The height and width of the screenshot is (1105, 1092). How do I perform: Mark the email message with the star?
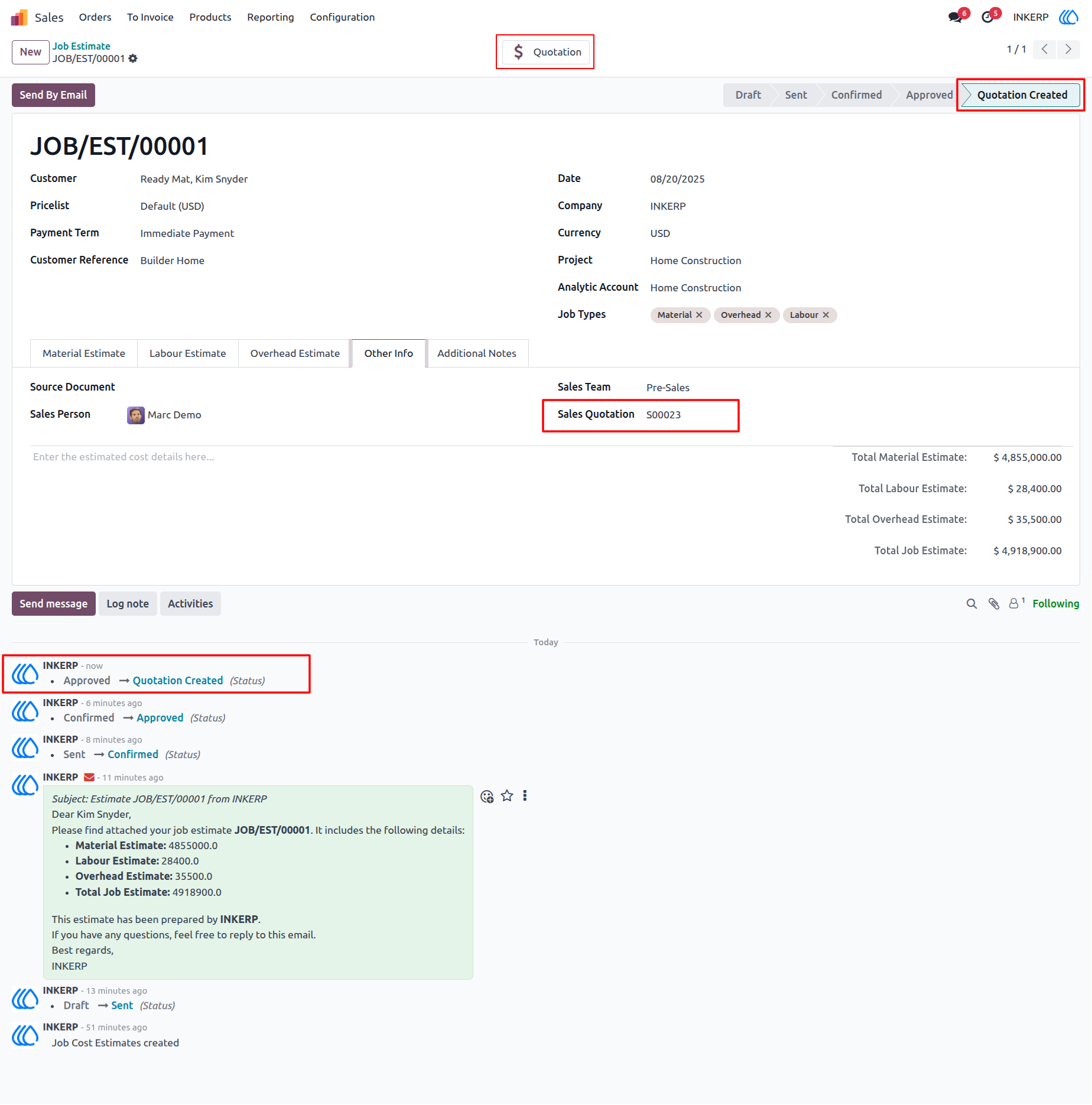pyautogui.click(x=507, y=796)
